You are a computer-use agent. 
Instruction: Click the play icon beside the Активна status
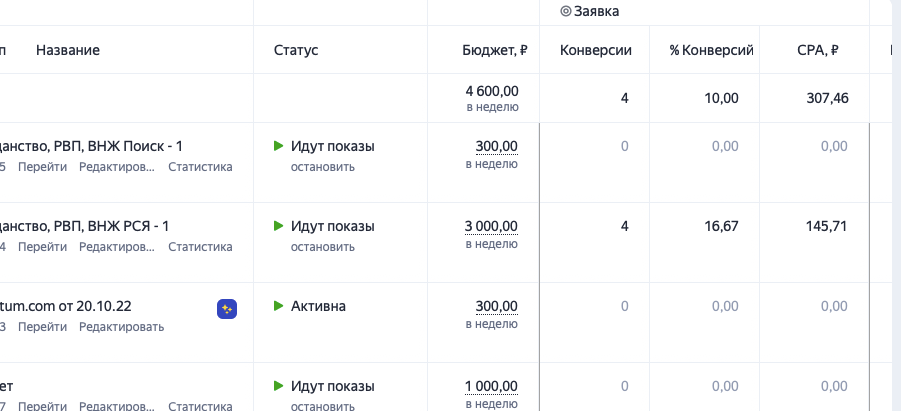pos(279,306)
